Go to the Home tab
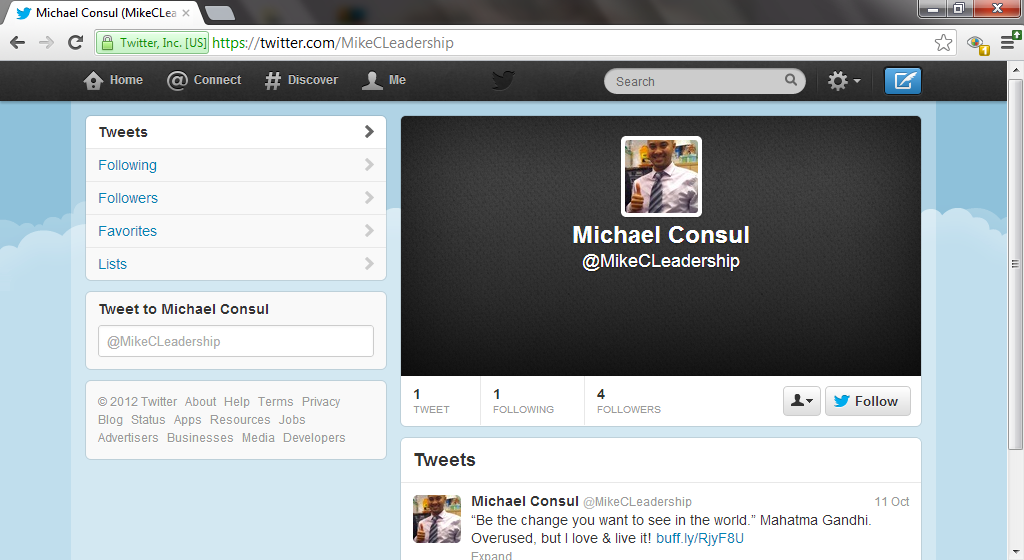Viewport: 1024px width, 560px height. coord(113,80)
